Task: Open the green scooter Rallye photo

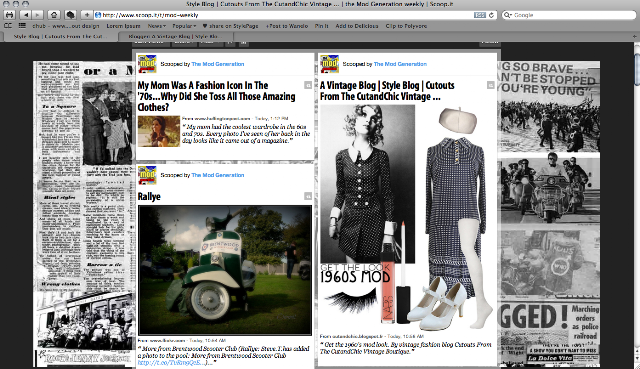Action: point(225,270)
